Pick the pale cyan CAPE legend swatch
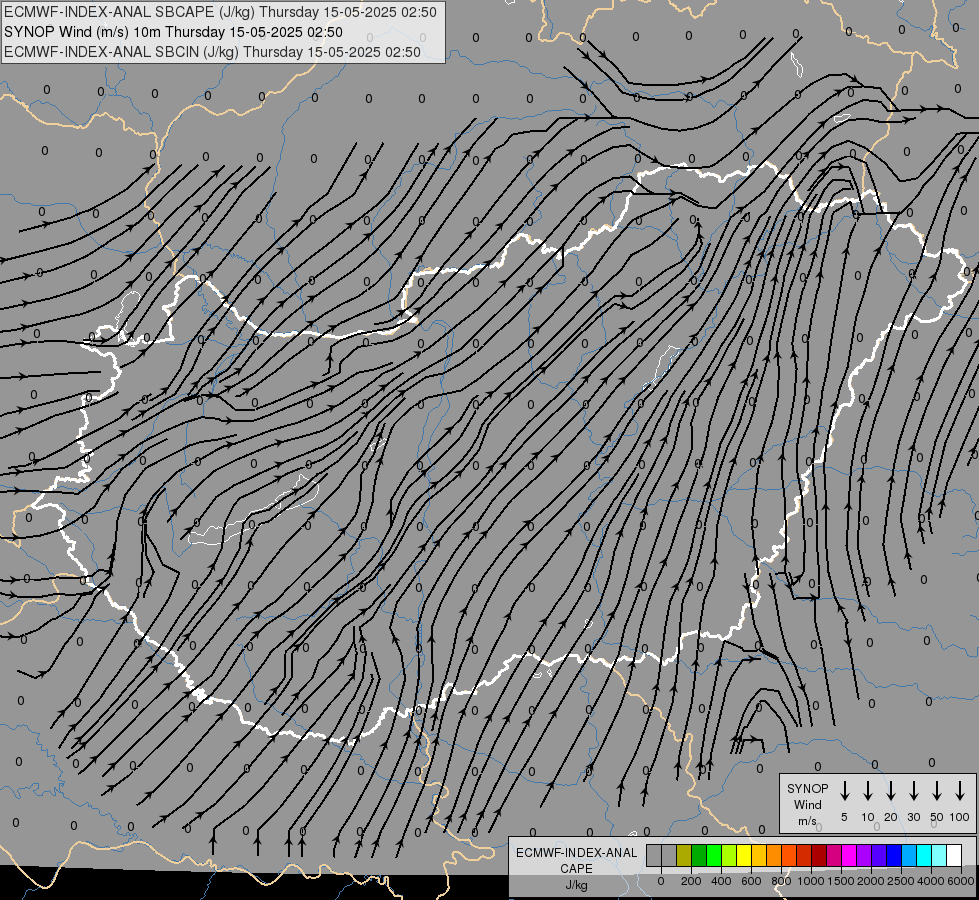 pyautogui.click(x=938, y=855)
